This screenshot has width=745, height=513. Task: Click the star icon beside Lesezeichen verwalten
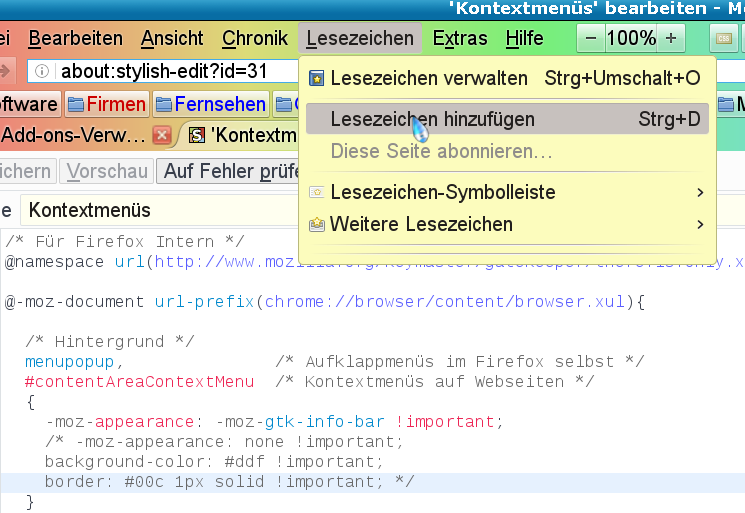(x=316, y=78)
